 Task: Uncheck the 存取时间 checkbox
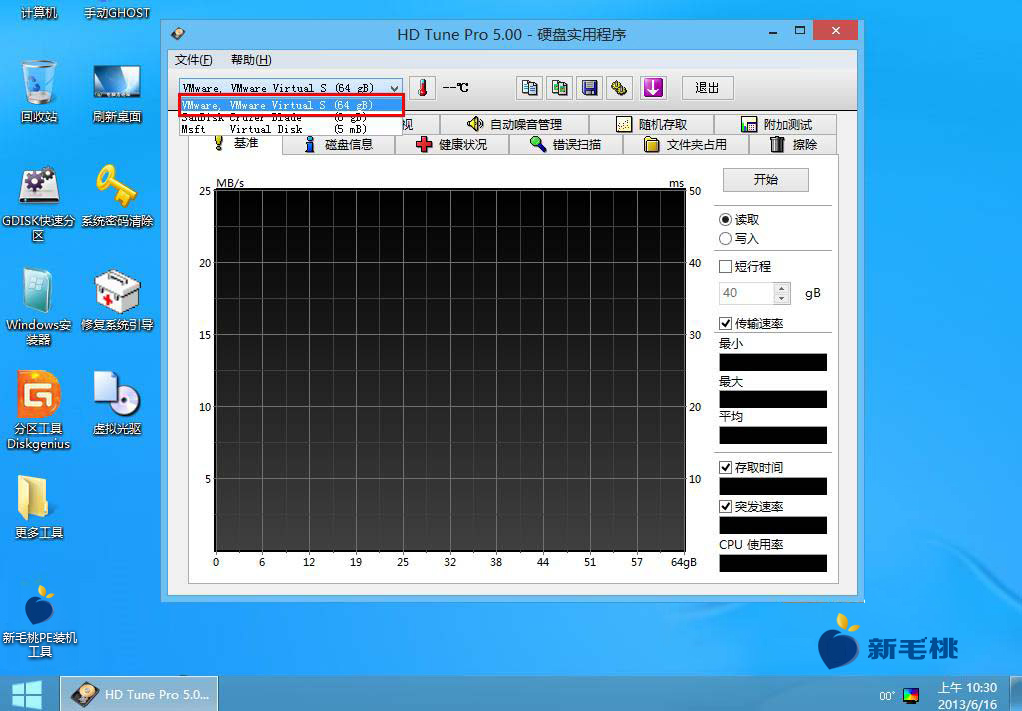tap(725, 467)
